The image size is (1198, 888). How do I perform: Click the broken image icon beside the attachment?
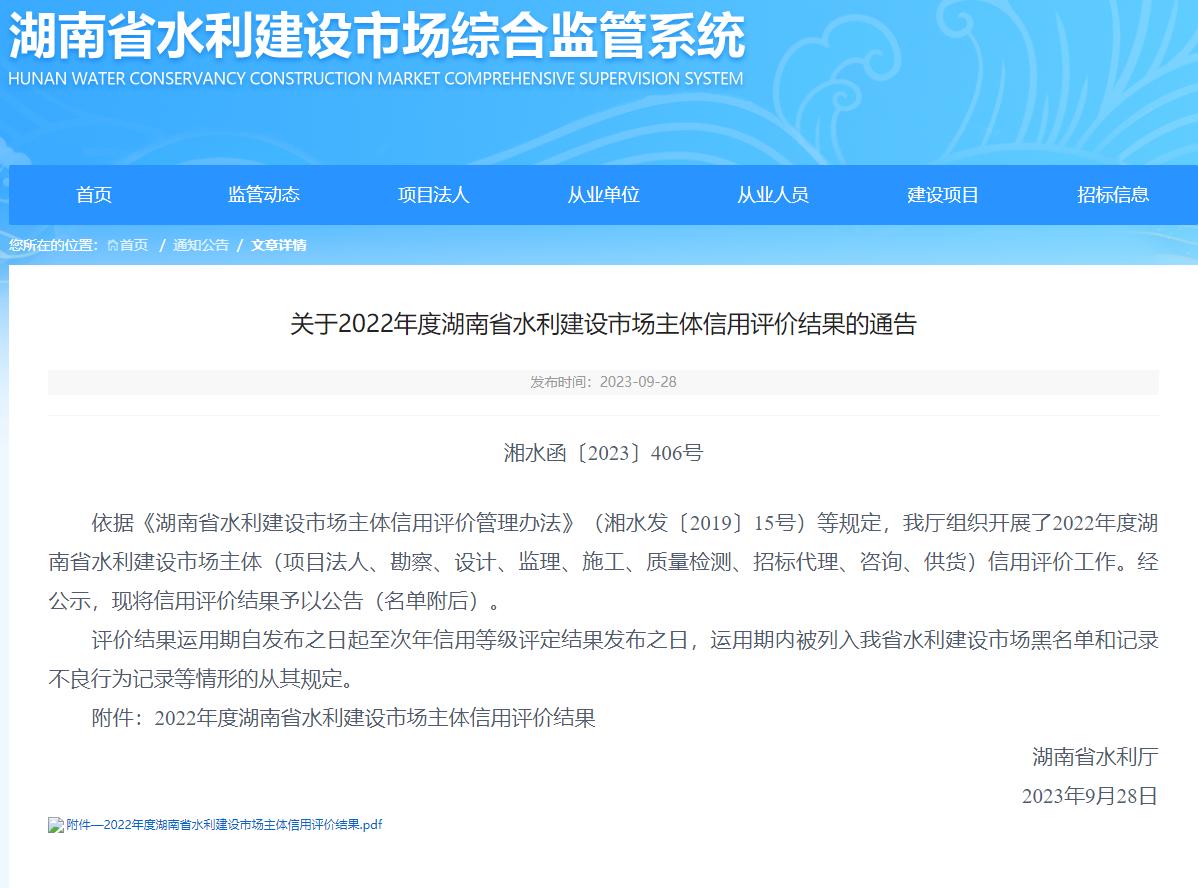click(x=56, y=825)
